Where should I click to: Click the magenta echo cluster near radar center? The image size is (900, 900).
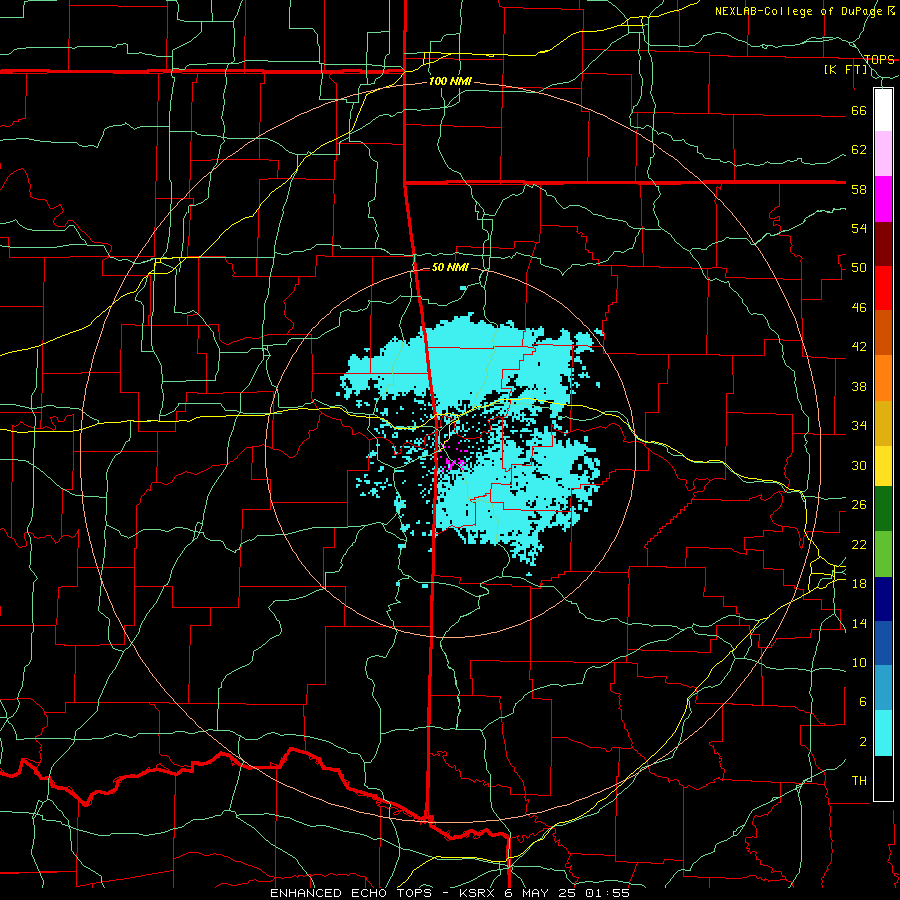tap(456, 463)
